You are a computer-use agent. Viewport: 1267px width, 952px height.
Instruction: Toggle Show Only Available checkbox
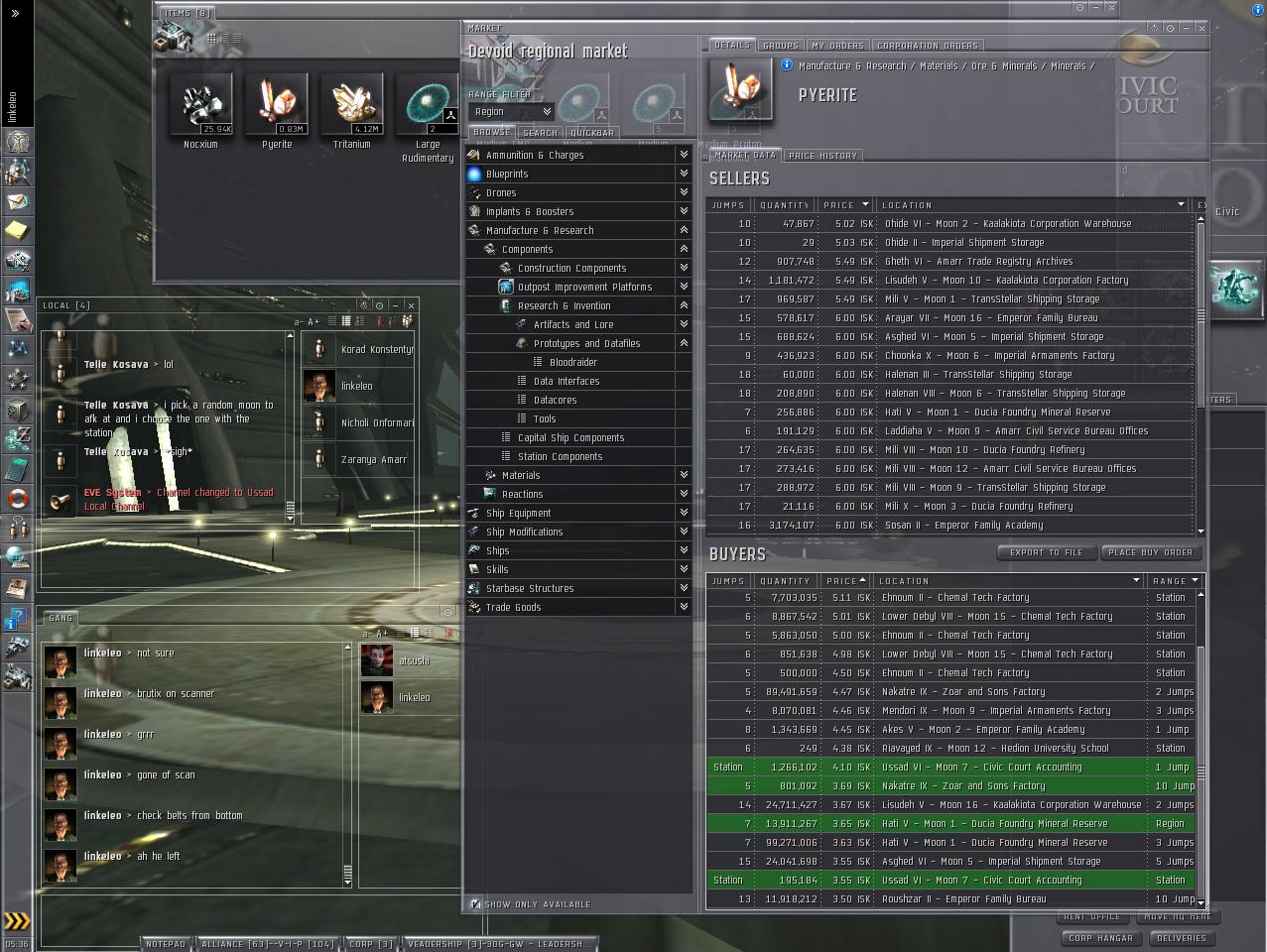tap(476, 904)
